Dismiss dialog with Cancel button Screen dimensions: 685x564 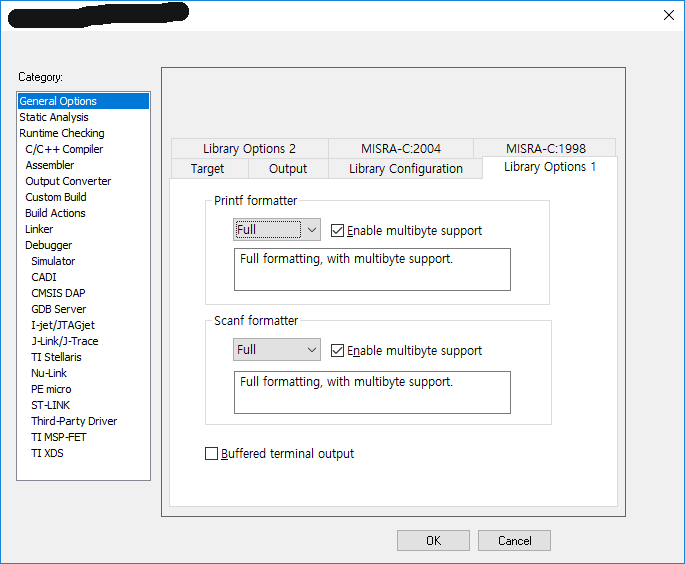tap(514, 540)
